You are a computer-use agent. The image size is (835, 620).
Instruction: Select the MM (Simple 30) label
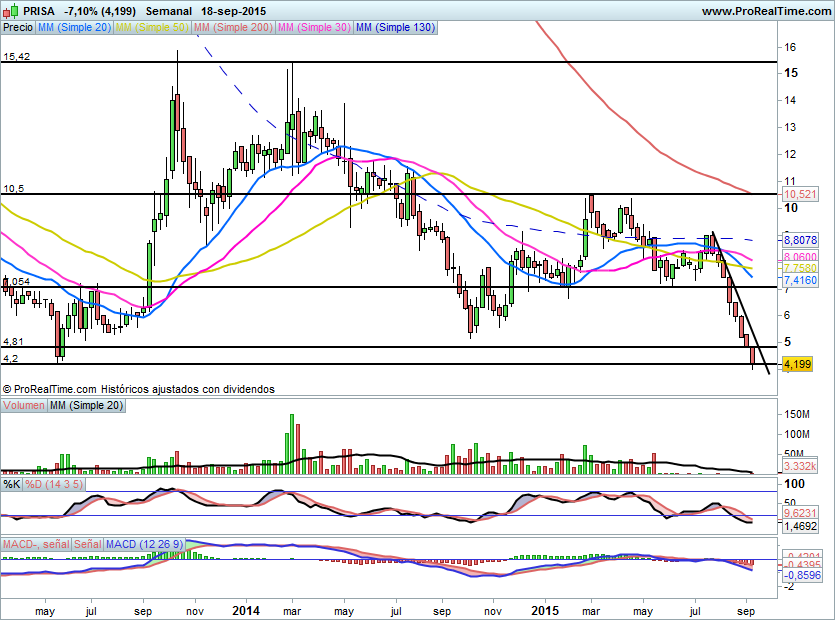tap(314, 27)
